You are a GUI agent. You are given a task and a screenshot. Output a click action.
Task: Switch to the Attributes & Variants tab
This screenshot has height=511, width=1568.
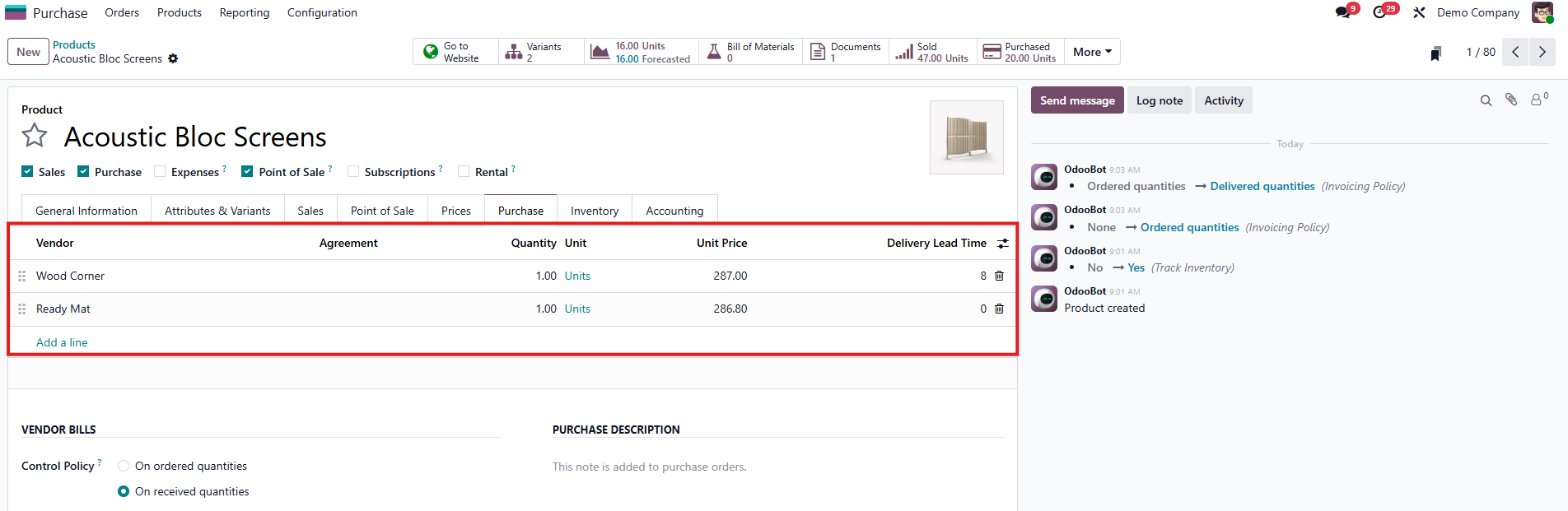[217, 211]
